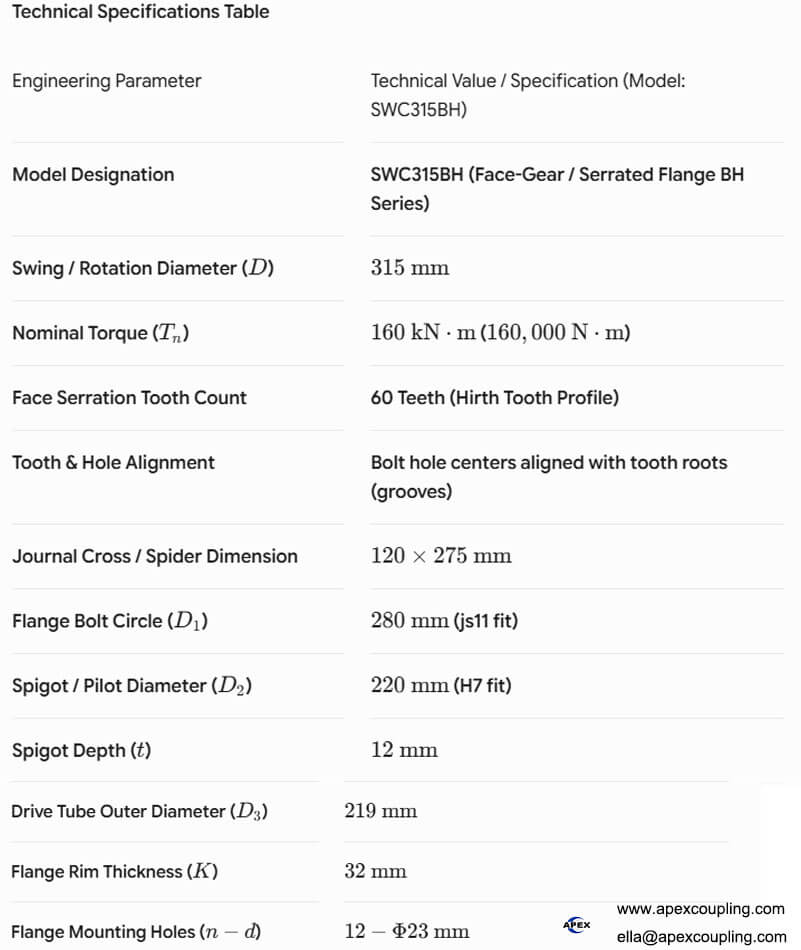
Task: Select the Drive Tube Outer Diameter label
Action: [139, 811]
